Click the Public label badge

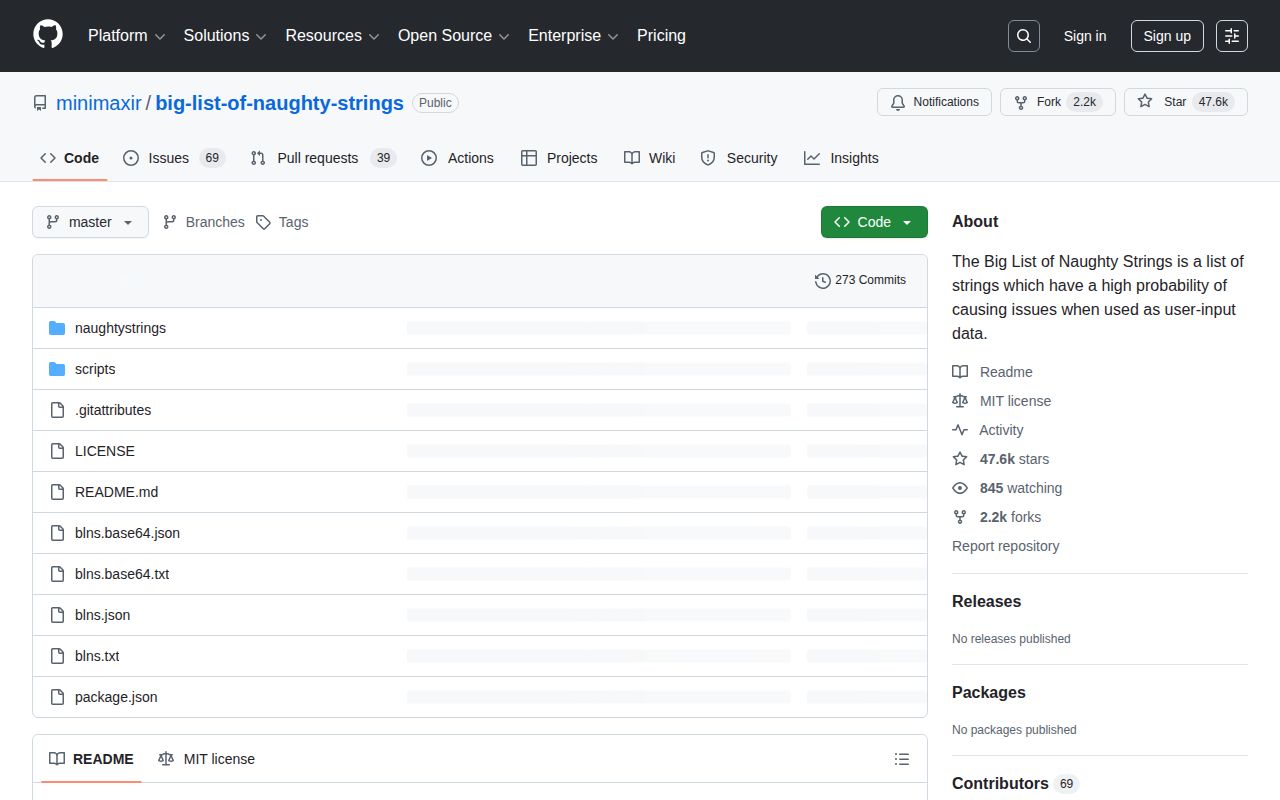[435, 102]
